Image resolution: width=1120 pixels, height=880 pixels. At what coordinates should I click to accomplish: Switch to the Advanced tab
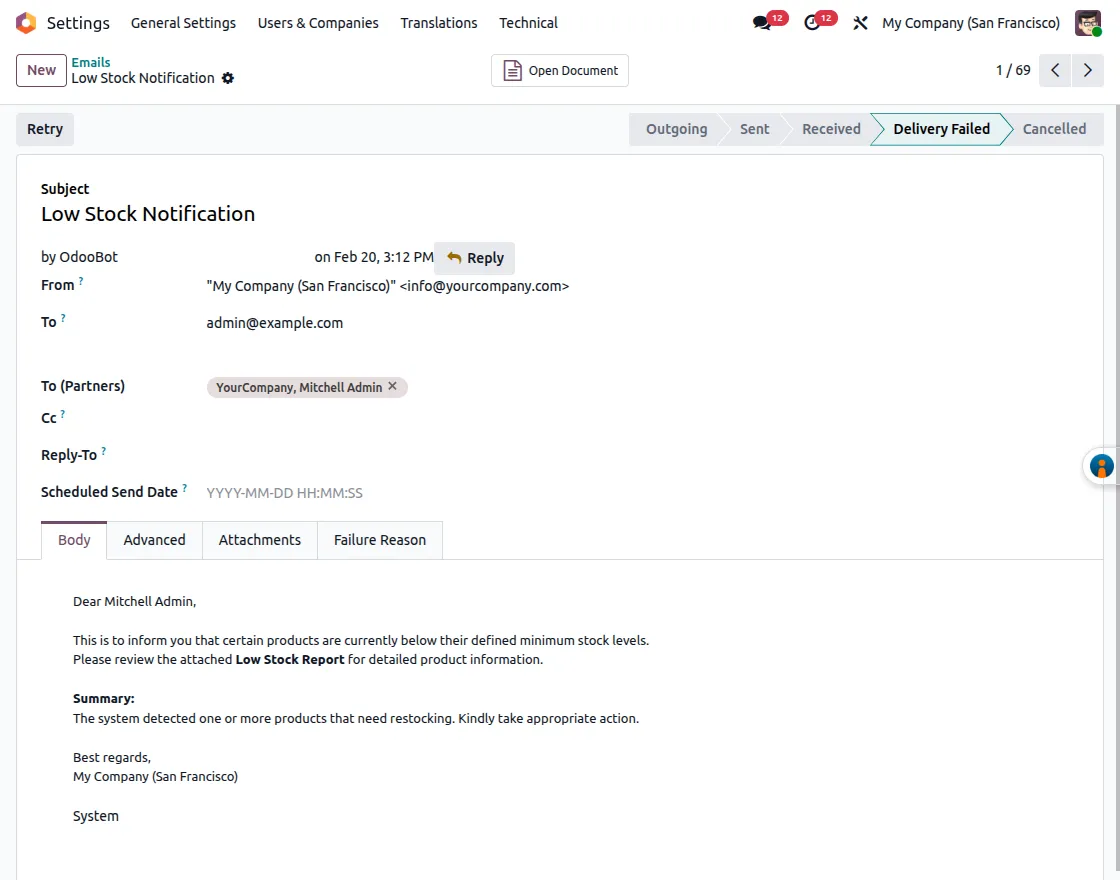pos(154,539)
